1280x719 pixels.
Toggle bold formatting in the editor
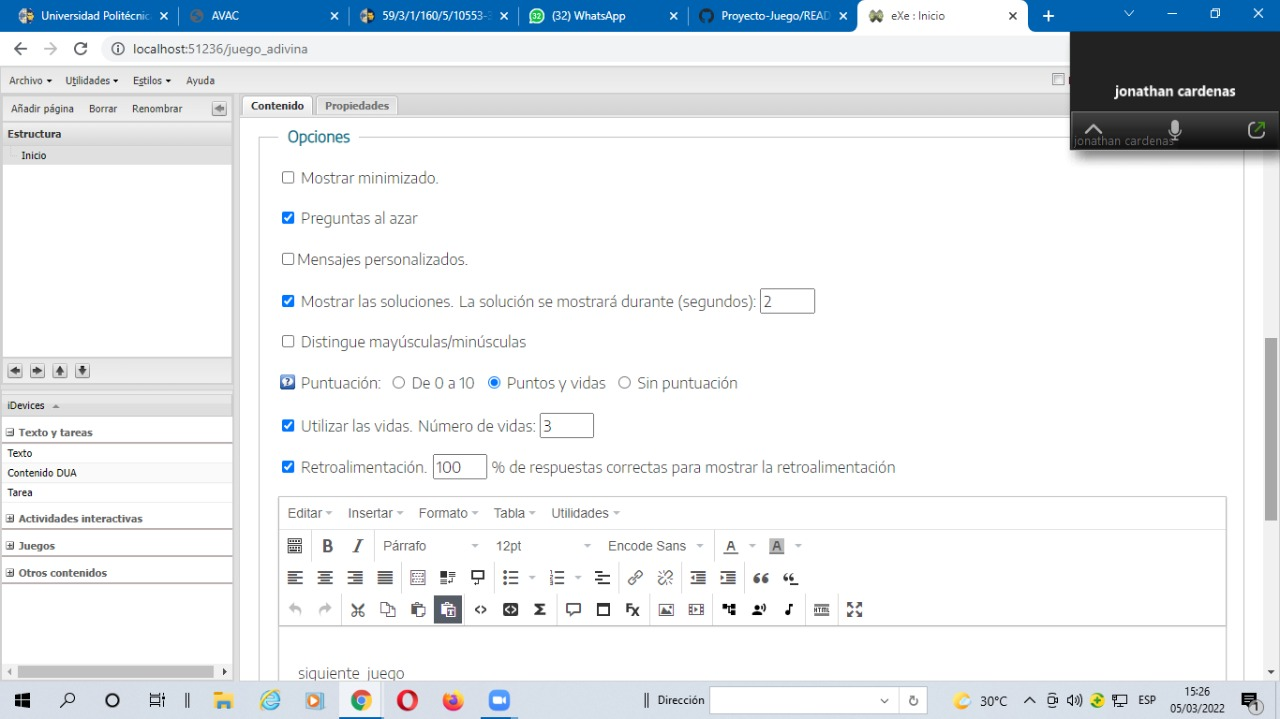[327, 546]
